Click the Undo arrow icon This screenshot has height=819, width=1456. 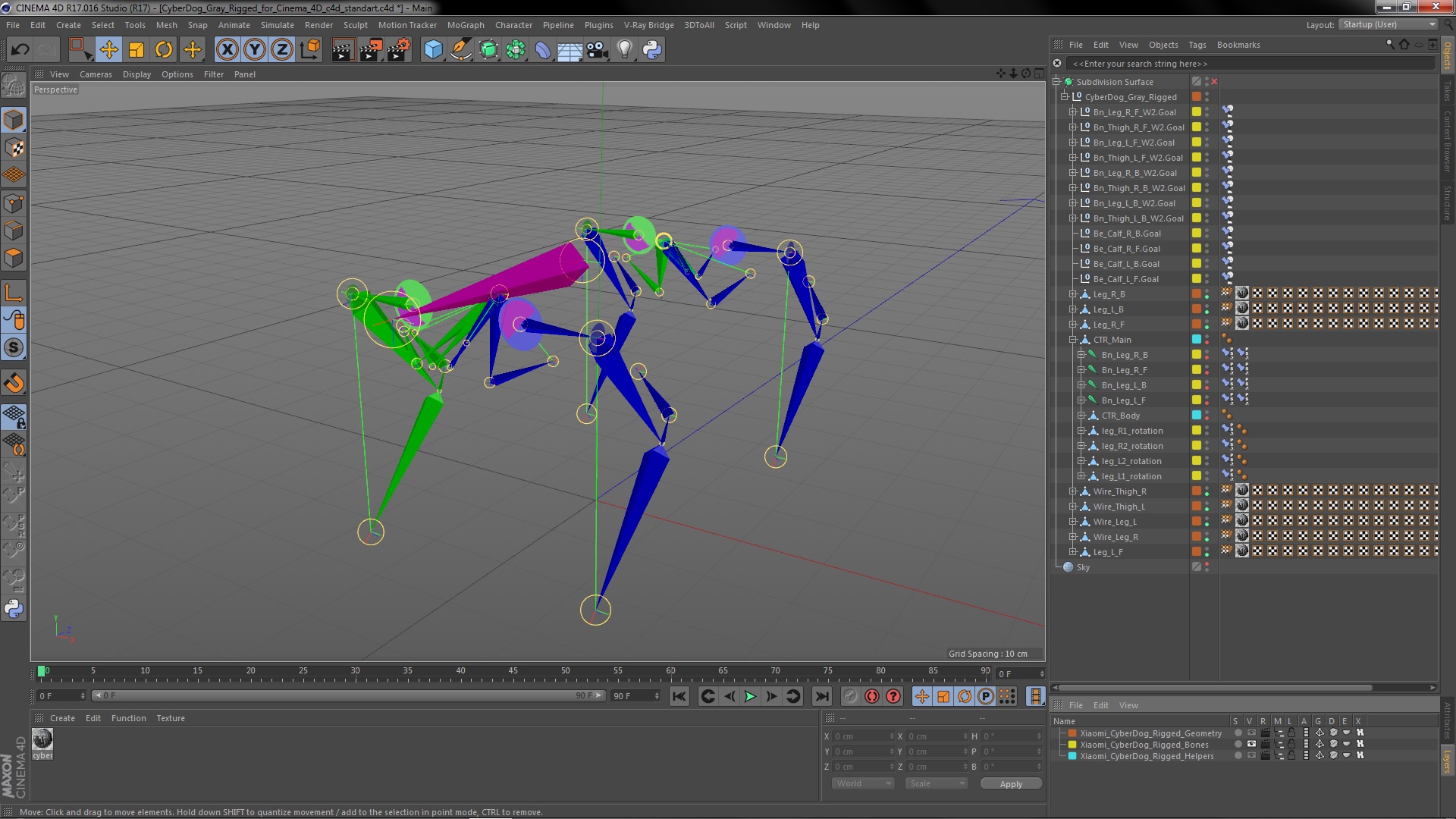(x=20, y=50)
